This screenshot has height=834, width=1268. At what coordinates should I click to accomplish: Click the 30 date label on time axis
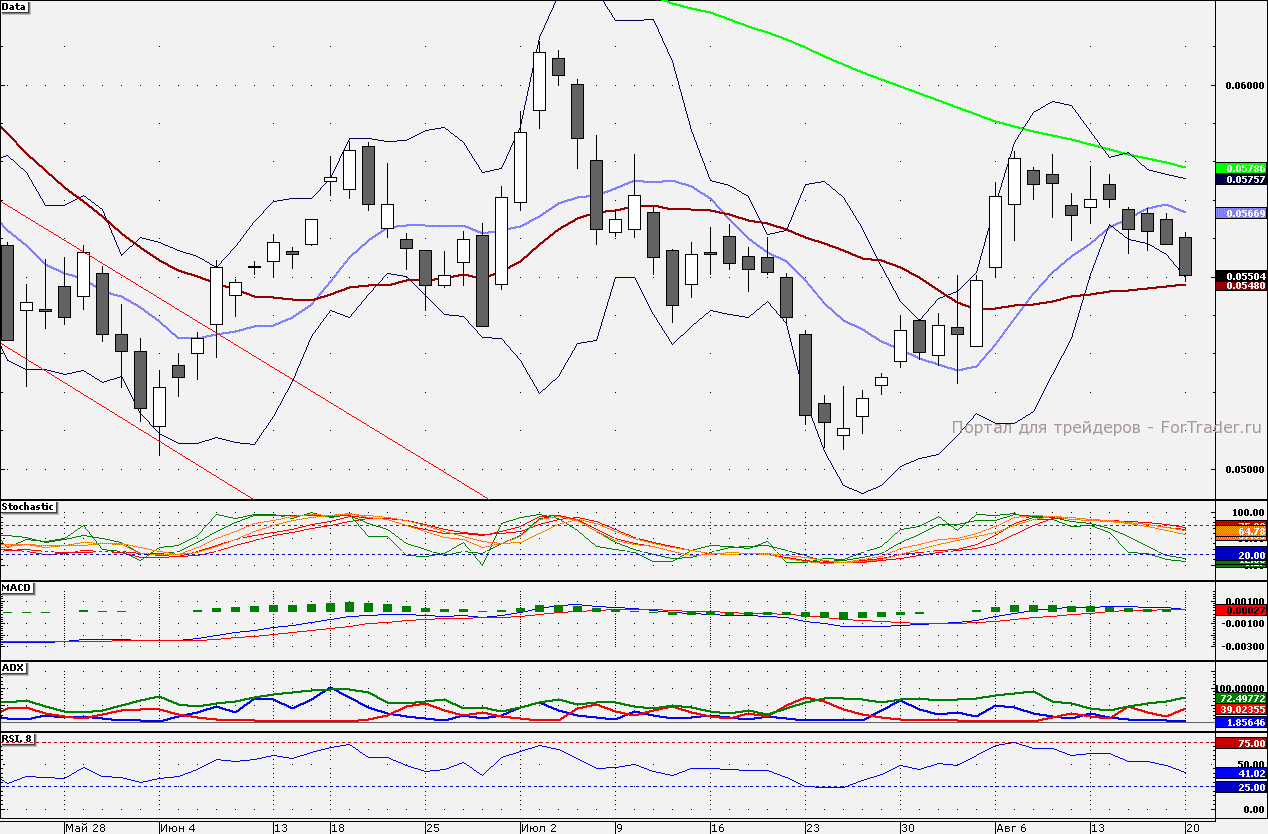[x=907, y=828]
